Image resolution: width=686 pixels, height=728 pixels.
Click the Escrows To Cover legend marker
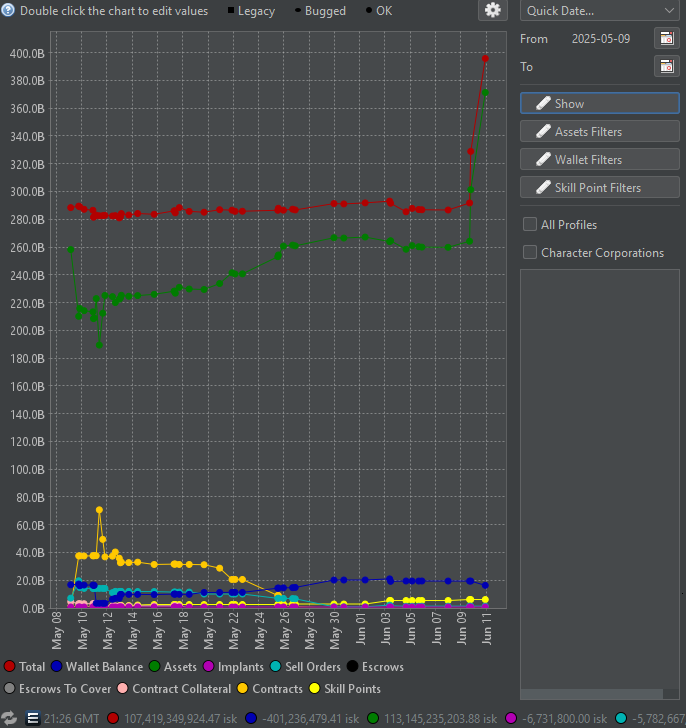pyautogui.click(x=9, y=689)
